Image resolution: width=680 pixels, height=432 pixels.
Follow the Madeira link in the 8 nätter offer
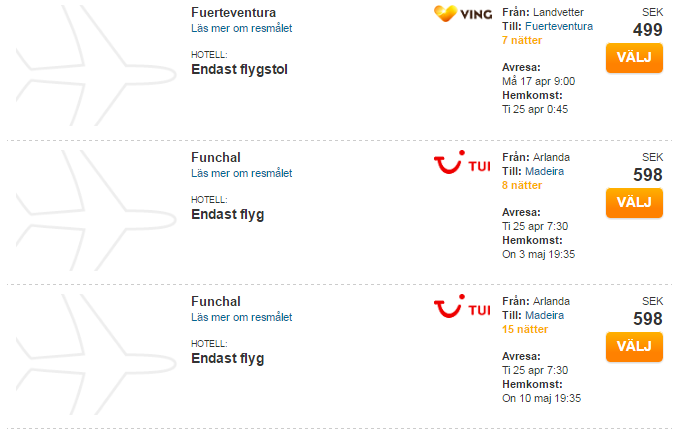(x=544, y=171)
